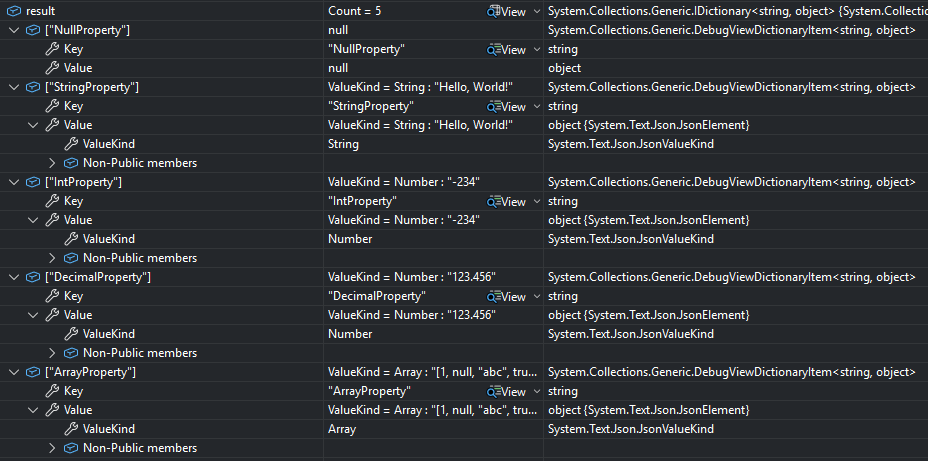Expand Non-Public members under StringProperty
The width and height of the screenshot is (928, 461).
[52, 163]
